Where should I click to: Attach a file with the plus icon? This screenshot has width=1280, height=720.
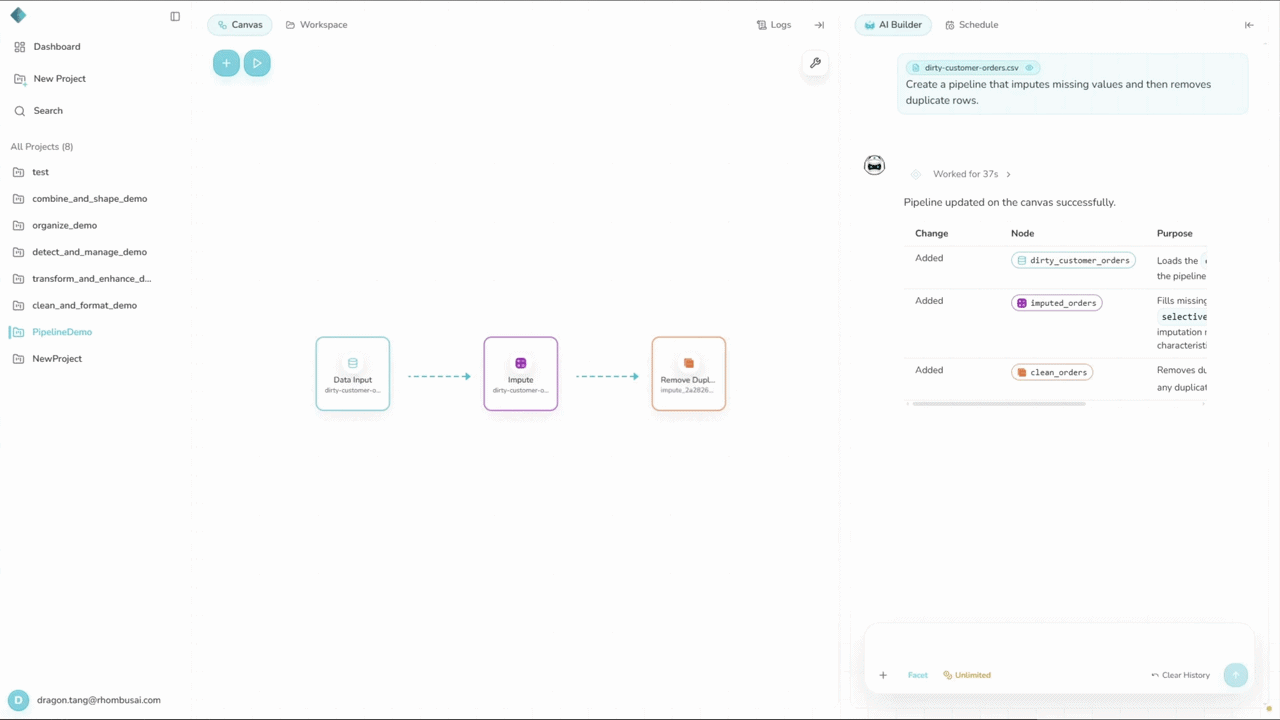[x=883, y=675]
